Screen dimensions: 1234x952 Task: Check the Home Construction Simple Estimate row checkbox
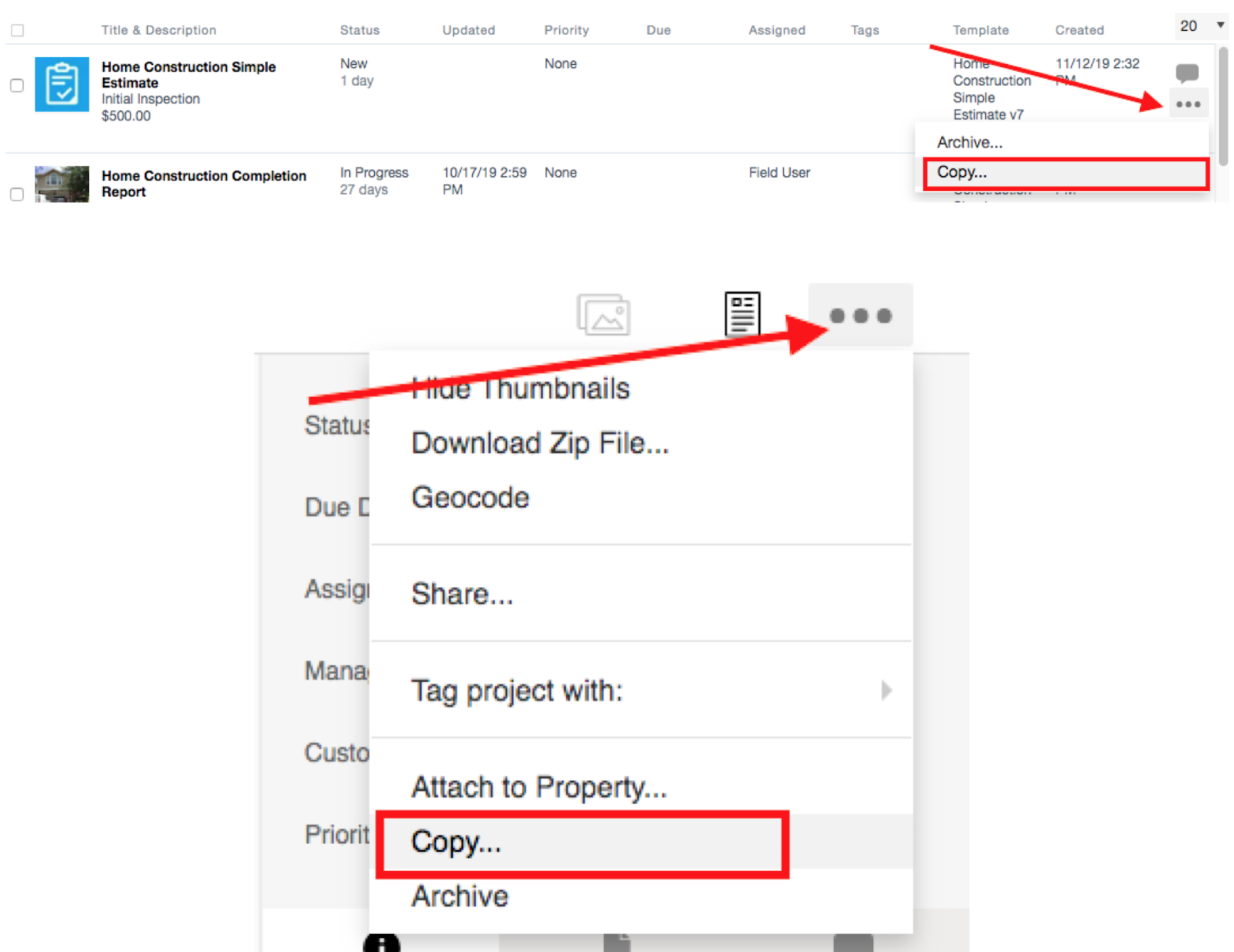click(17, 85)
